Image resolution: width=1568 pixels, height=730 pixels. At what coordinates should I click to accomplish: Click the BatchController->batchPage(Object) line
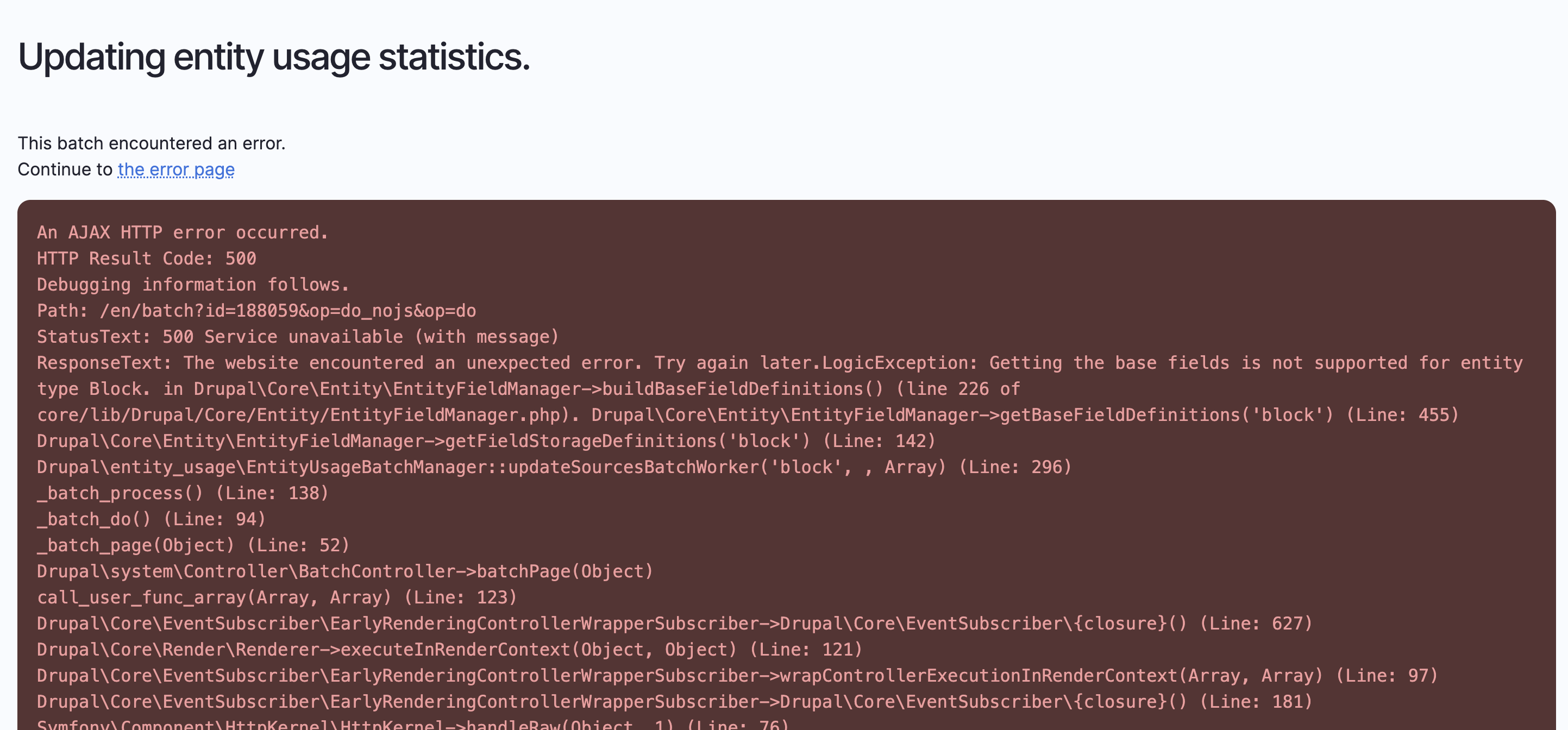coord(344,572)
